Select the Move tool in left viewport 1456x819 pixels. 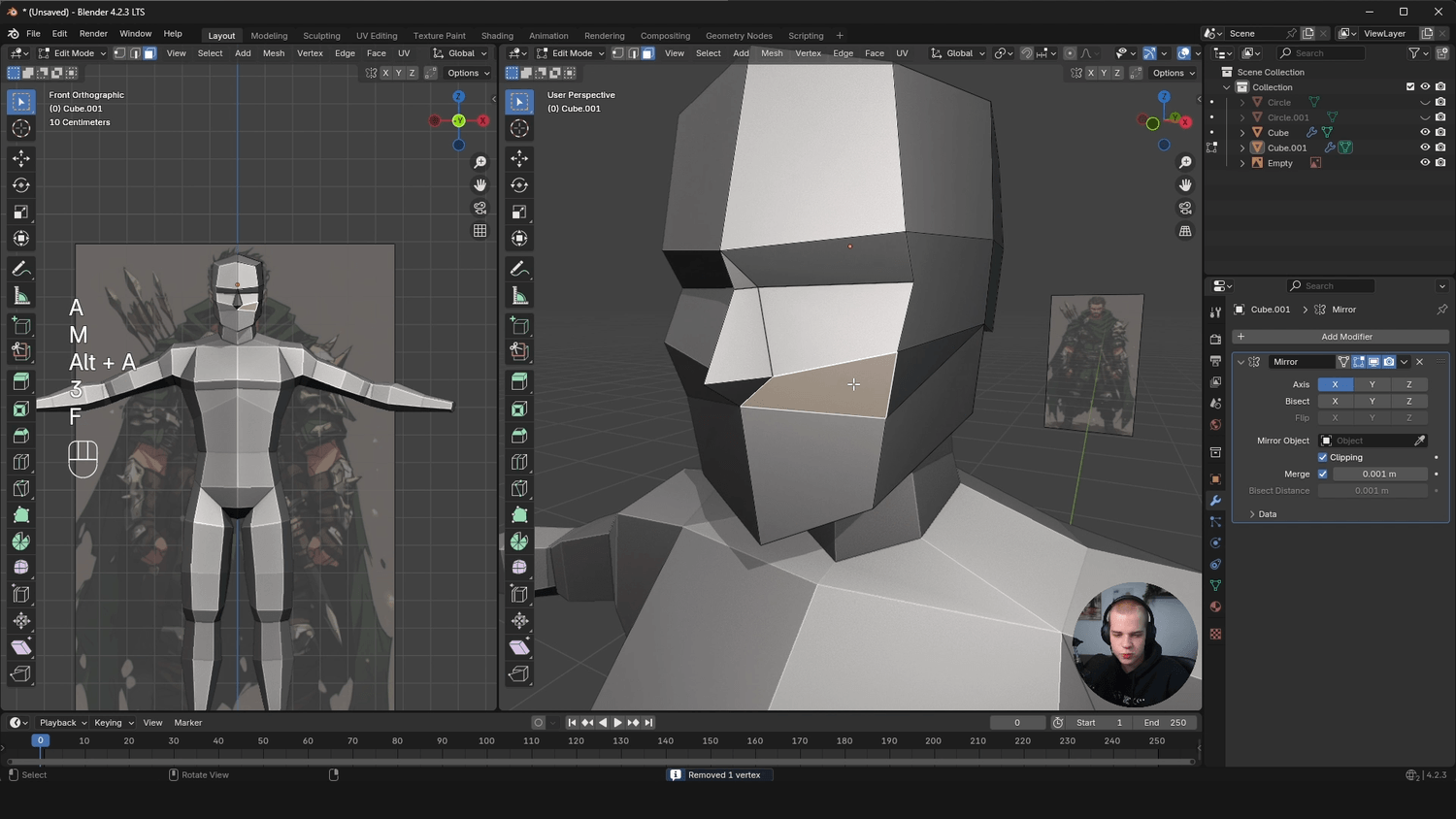[21, 158]
